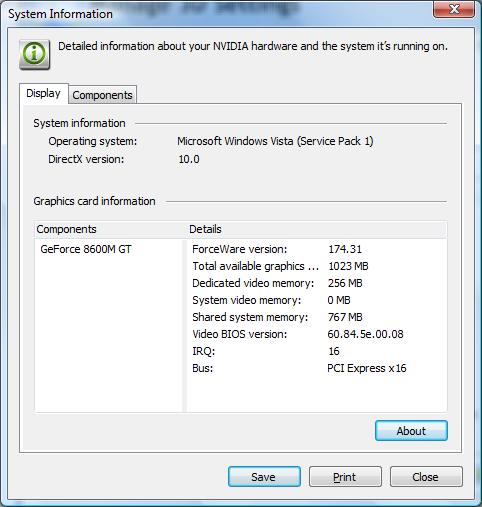Image resolution: width=482 pixels, height=507 pixels.
Task: Click the green information icon
Action: (x=35, y=54)
